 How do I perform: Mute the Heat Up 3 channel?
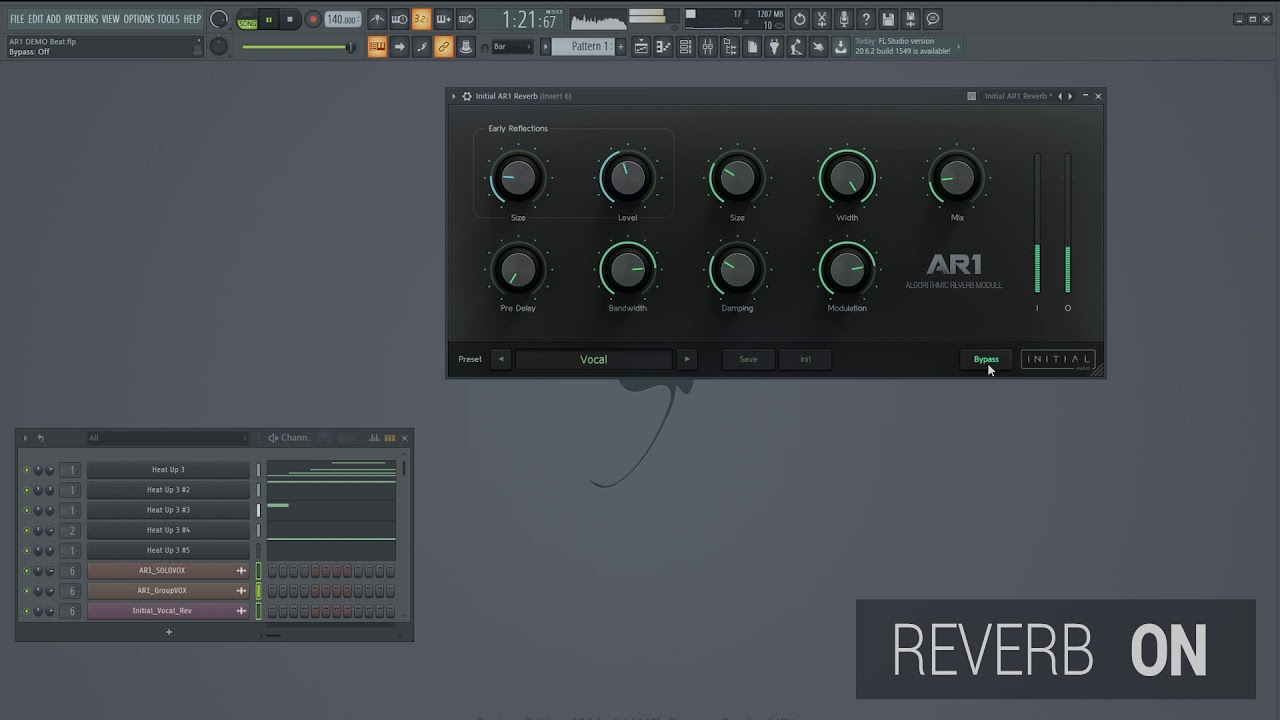(27, 470)
